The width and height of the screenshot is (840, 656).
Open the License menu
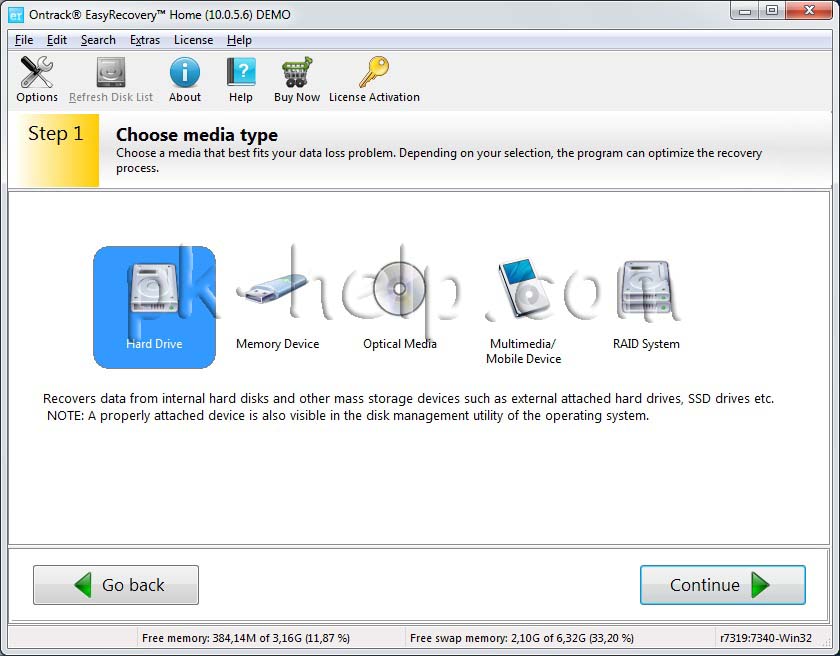pyautogui.click(x=193, y=40)
